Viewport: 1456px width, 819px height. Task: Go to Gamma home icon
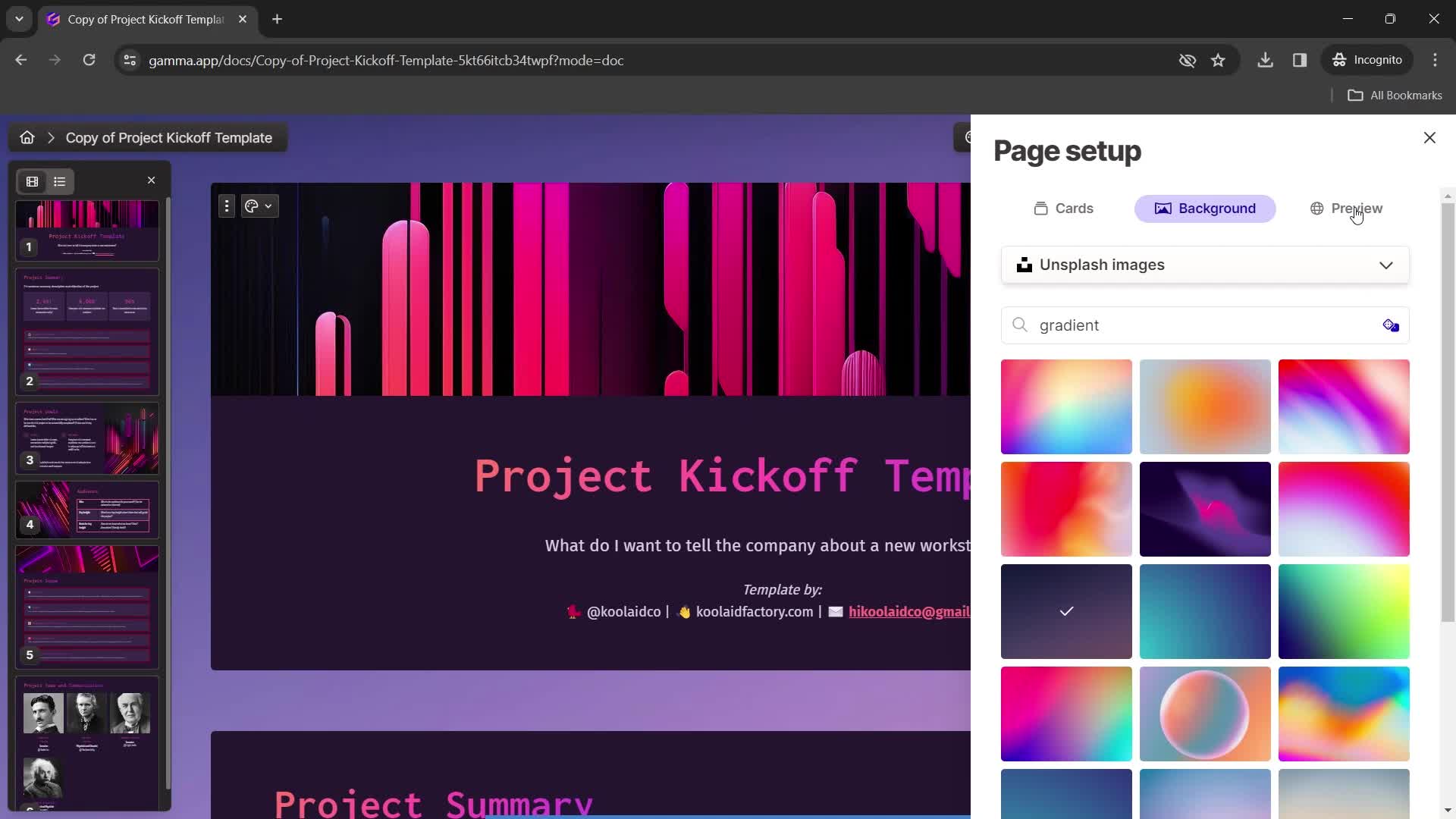pyautogui.click(x=27, y=137)
